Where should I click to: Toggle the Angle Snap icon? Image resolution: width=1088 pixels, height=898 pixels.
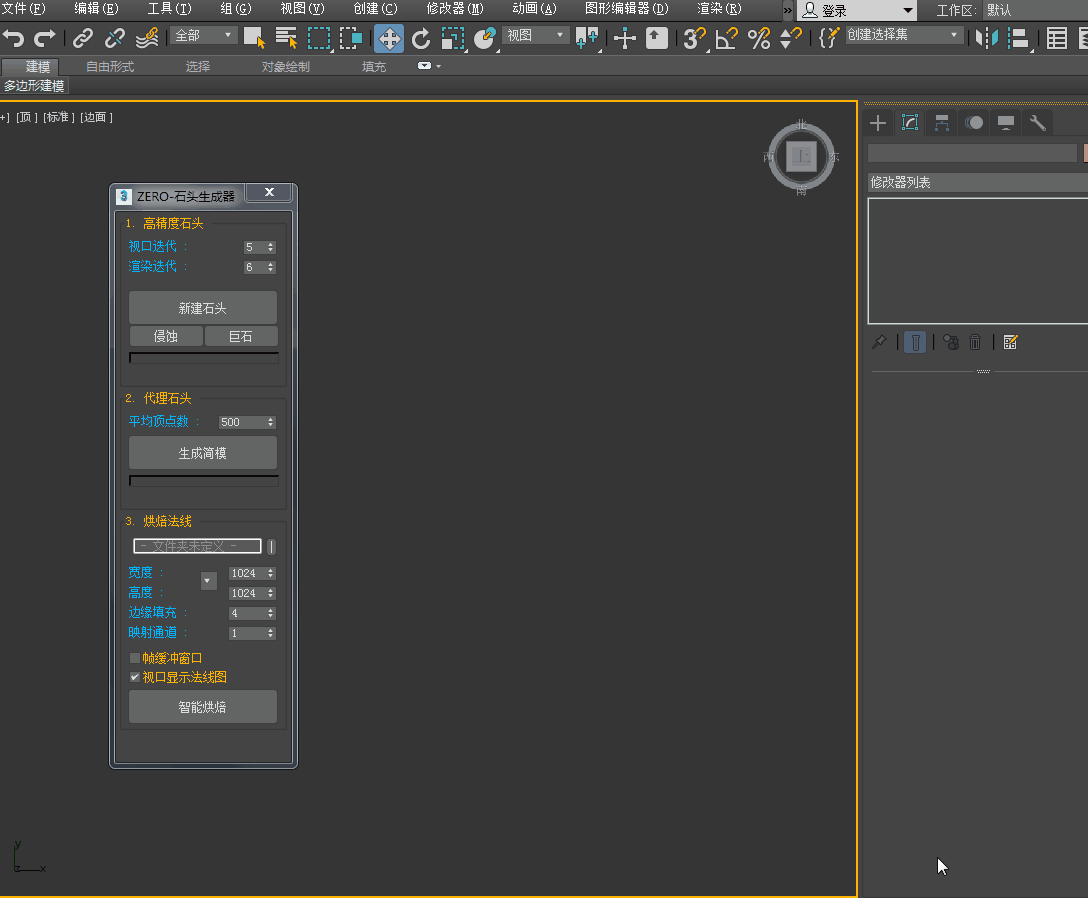726,38
